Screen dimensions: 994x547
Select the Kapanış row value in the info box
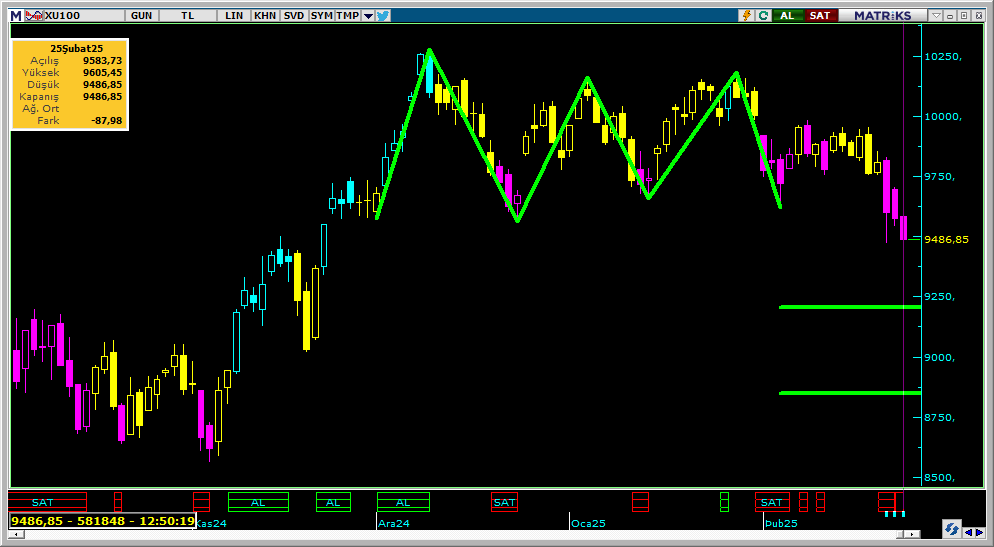pos(102,97)
